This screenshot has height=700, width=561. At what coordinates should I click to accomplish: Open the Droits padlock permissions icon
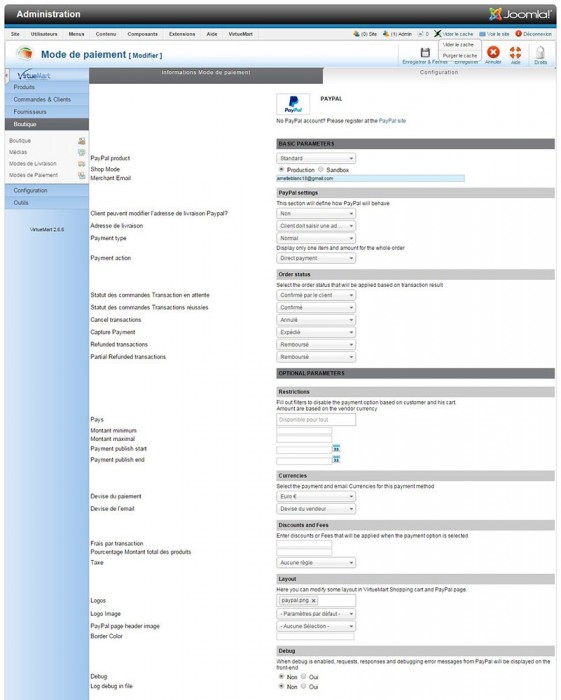pos(540,52)
